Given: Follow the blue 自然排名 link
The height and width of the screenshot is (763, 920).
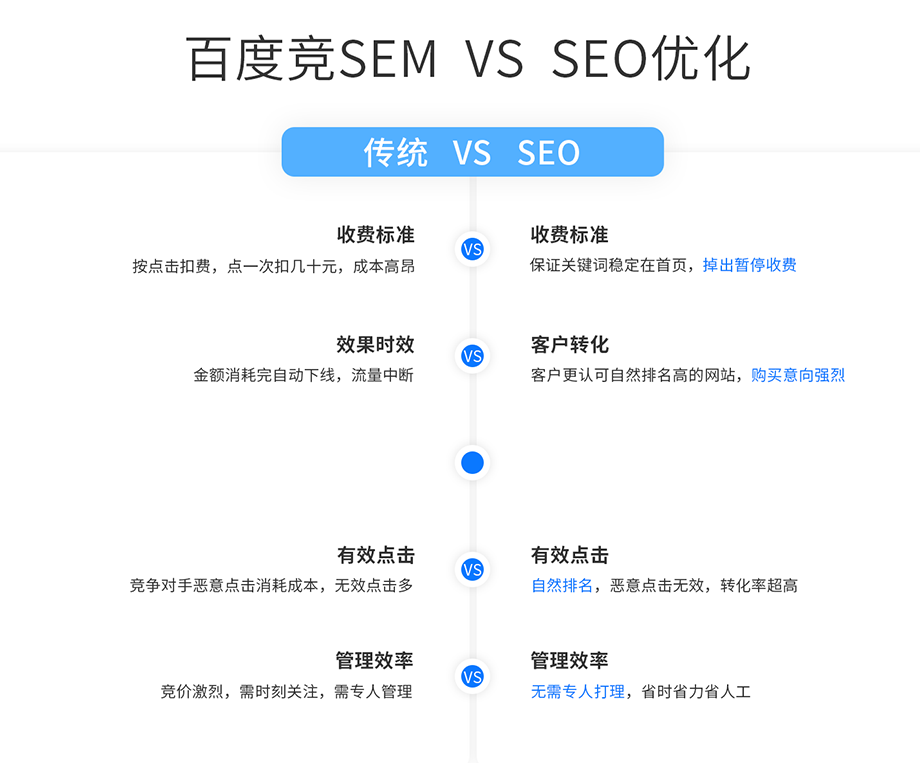Looking at the screenshot, I should [562, 585].
